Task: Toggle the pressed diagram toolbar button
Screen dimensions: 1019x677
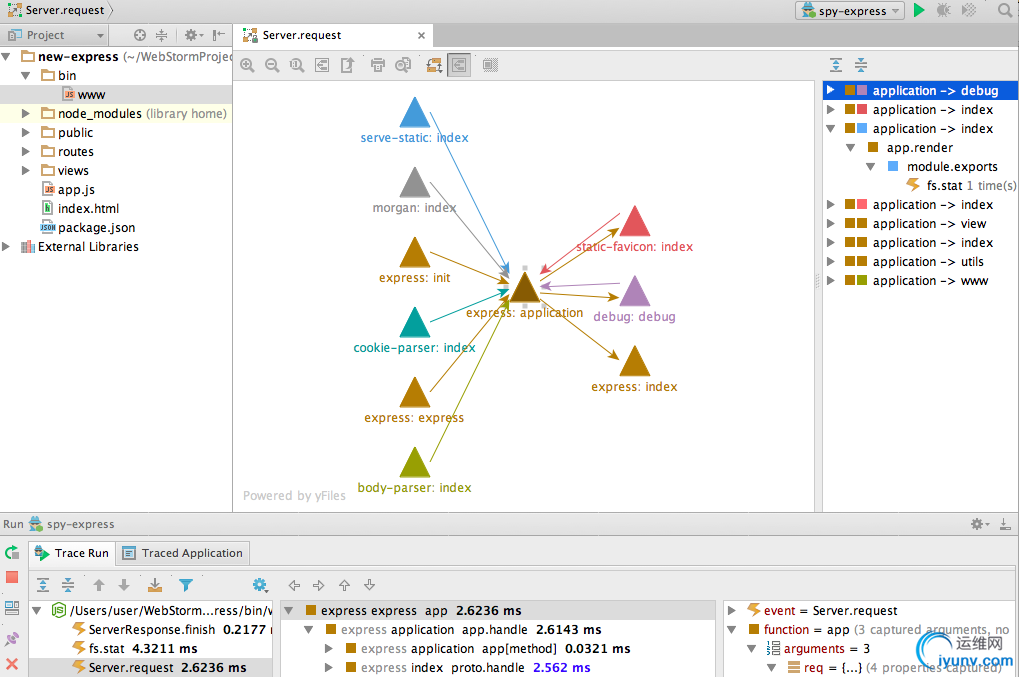Action: click(459, 65)
